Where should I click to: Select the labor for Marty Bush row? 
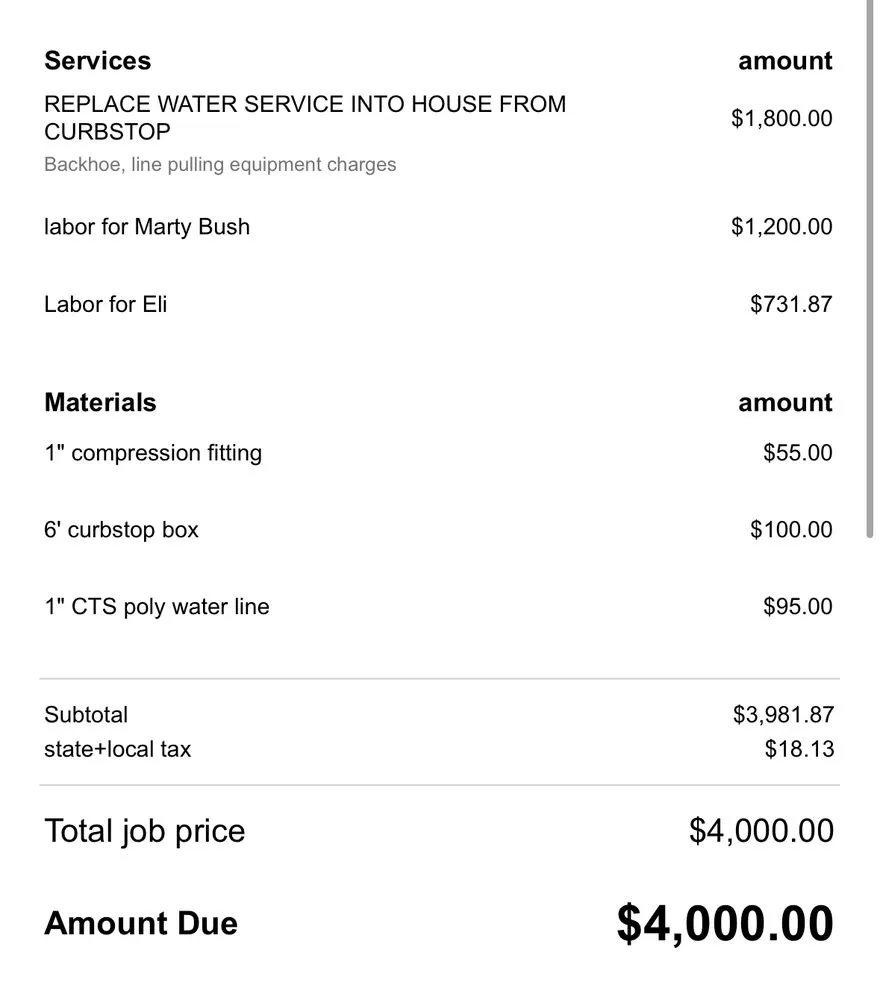click(147, 227)
